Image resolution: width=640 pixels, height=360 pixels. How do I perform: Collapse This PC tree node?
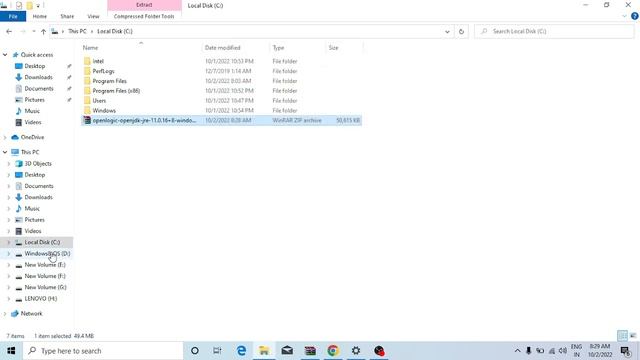point(5,152)
